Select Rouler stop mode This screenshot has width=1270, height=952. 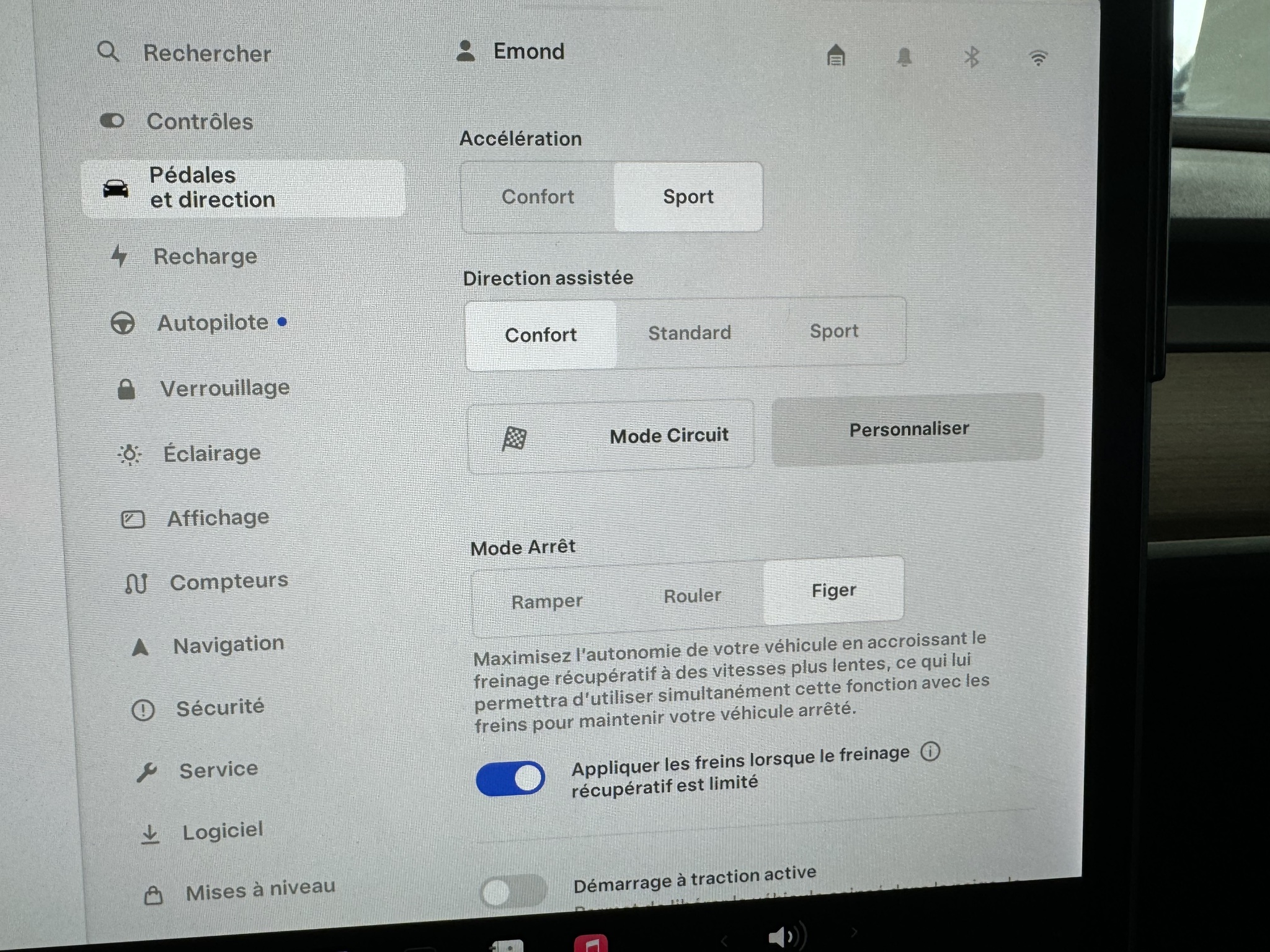pos(692,596)
